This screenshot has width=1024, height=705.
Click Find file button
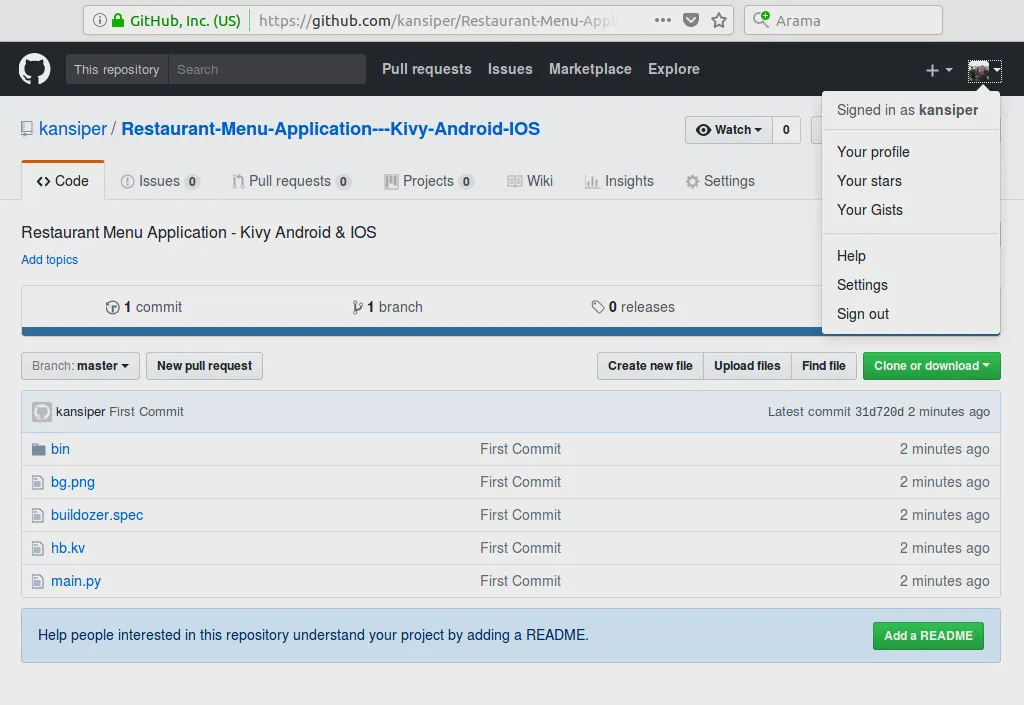[x=824, y=366]
